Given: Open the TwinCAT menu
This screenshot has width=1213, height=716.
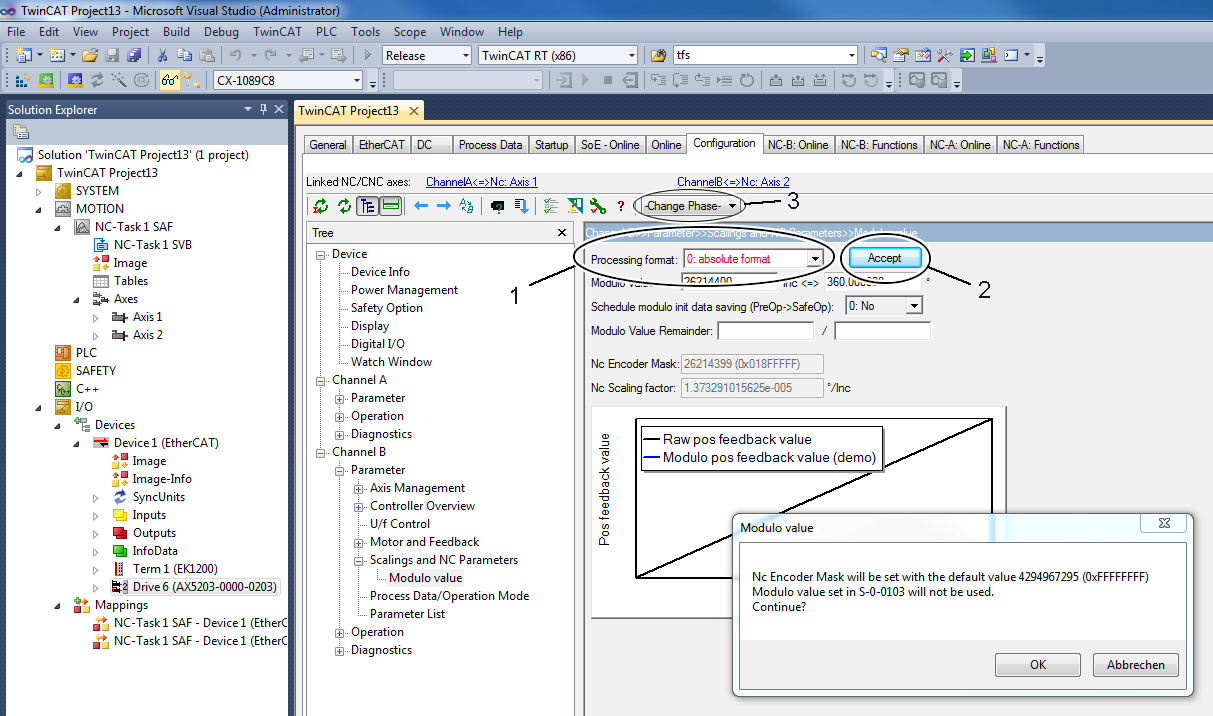Looking at the screenshot, I should (277, 32).
